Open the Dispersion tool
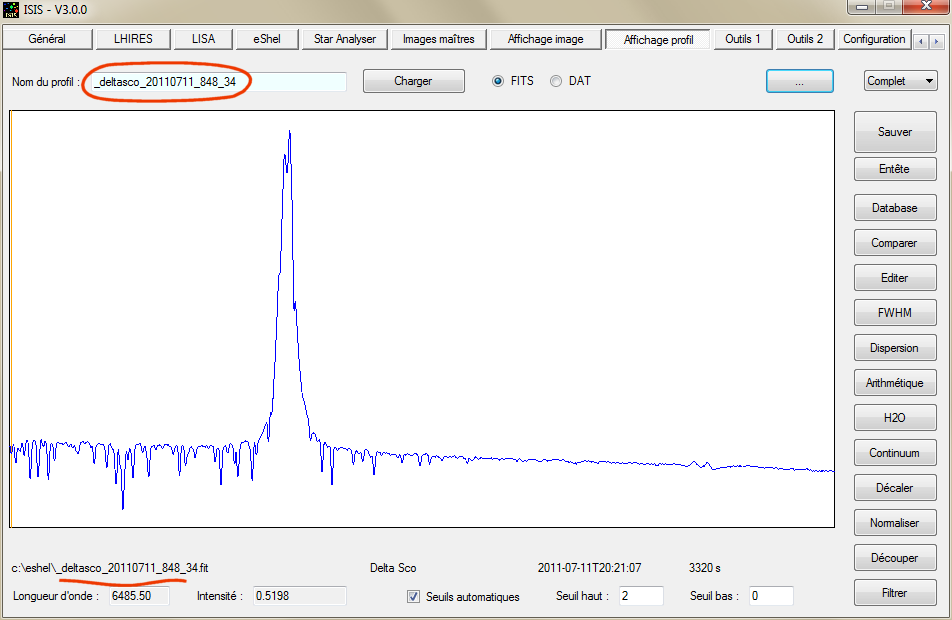 (894, 347)
